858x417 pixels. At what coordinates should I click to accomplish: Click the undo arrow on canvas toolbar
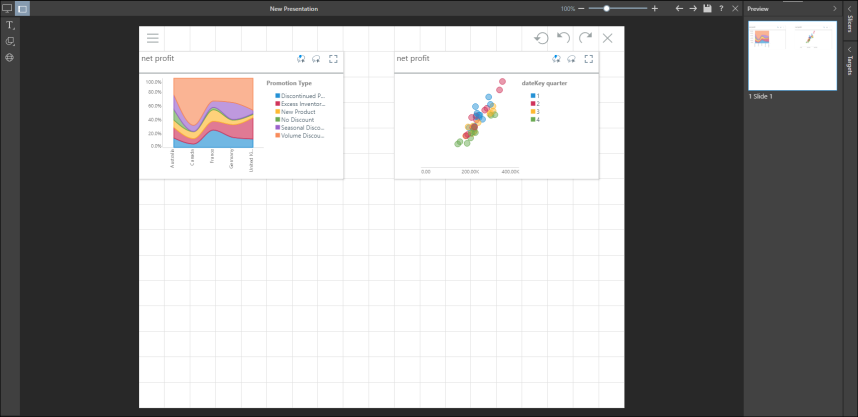tap(563, 38)
